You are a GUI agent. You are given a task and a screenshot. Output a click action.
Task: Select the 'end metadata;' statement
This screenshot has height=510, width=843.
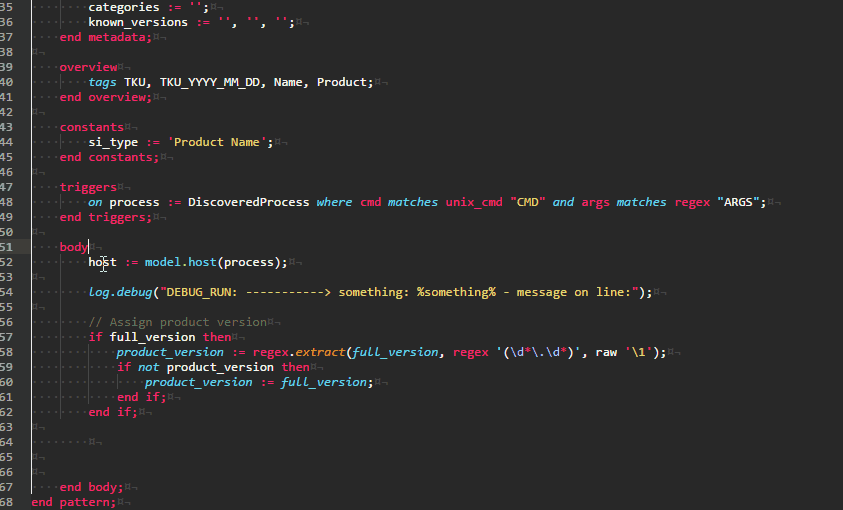[106, 38]
